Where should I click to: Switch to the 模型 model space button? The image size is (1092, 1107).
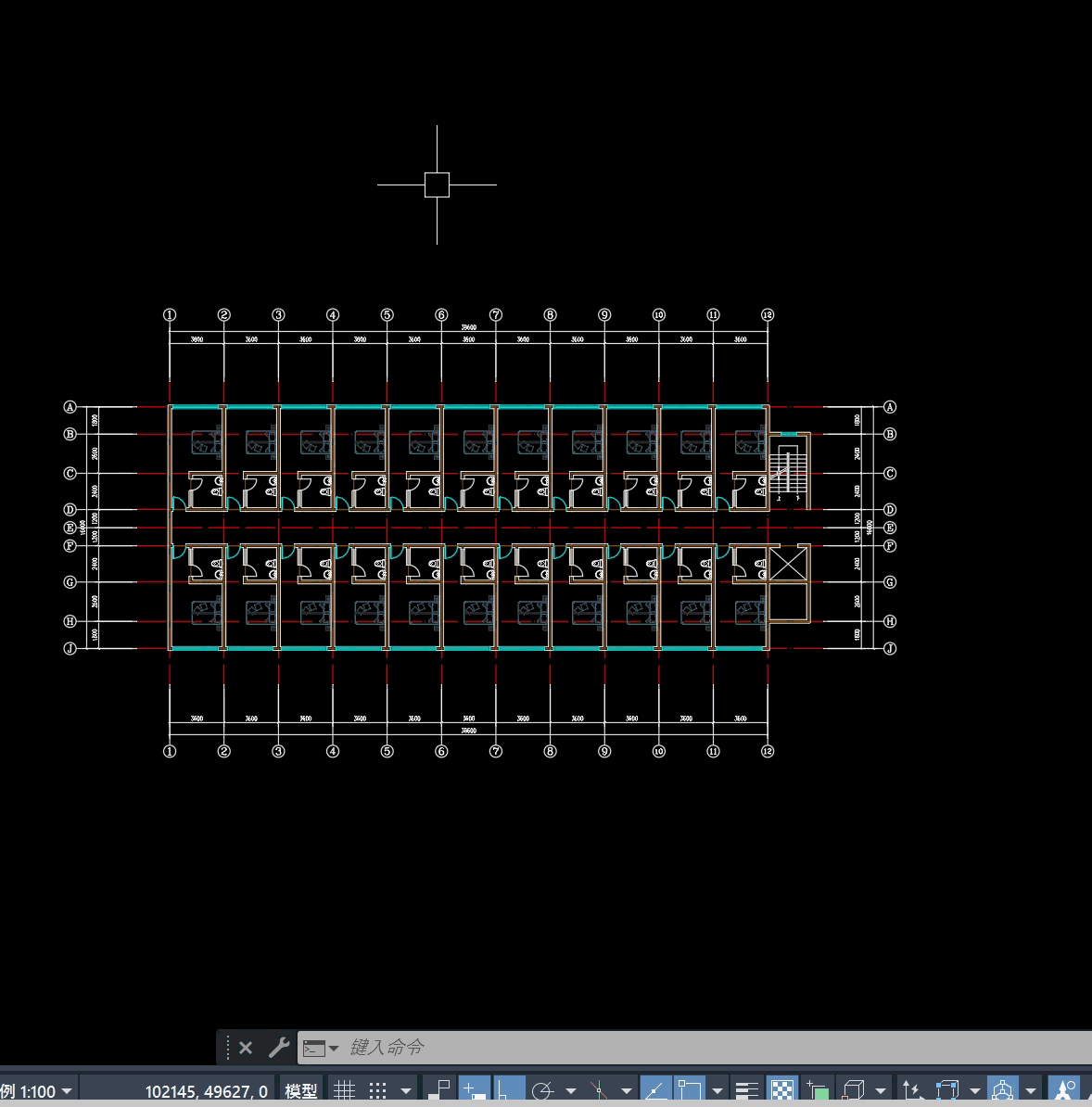click(x=300, y=1091)
